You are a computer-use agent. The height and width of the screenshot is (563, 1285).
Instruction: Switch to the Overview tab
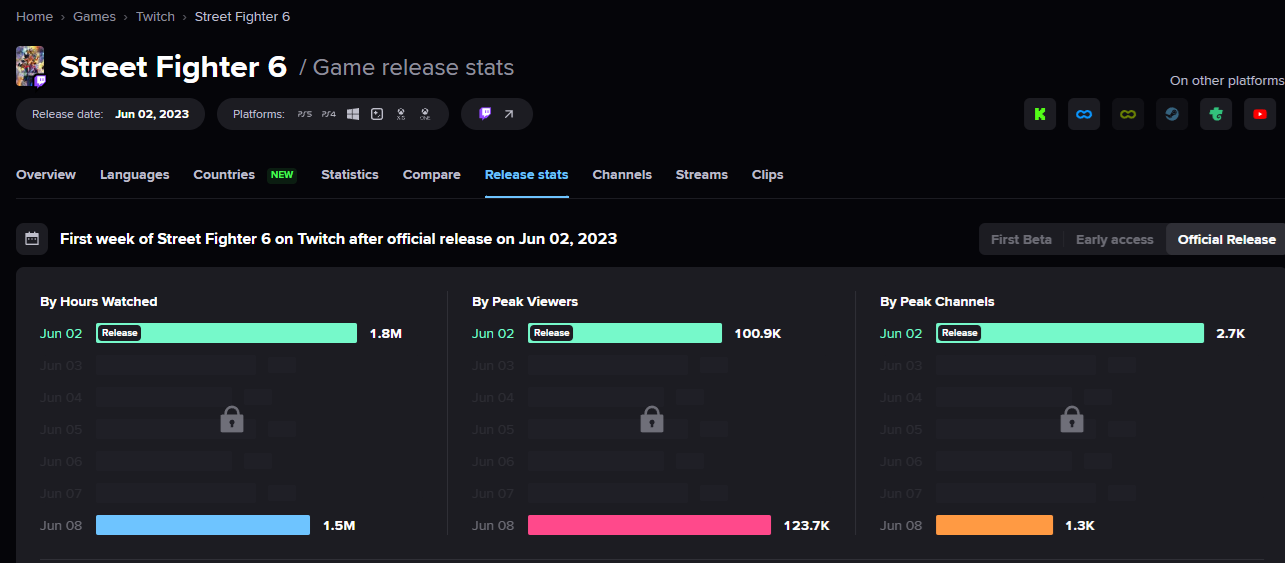pos(46,175)
